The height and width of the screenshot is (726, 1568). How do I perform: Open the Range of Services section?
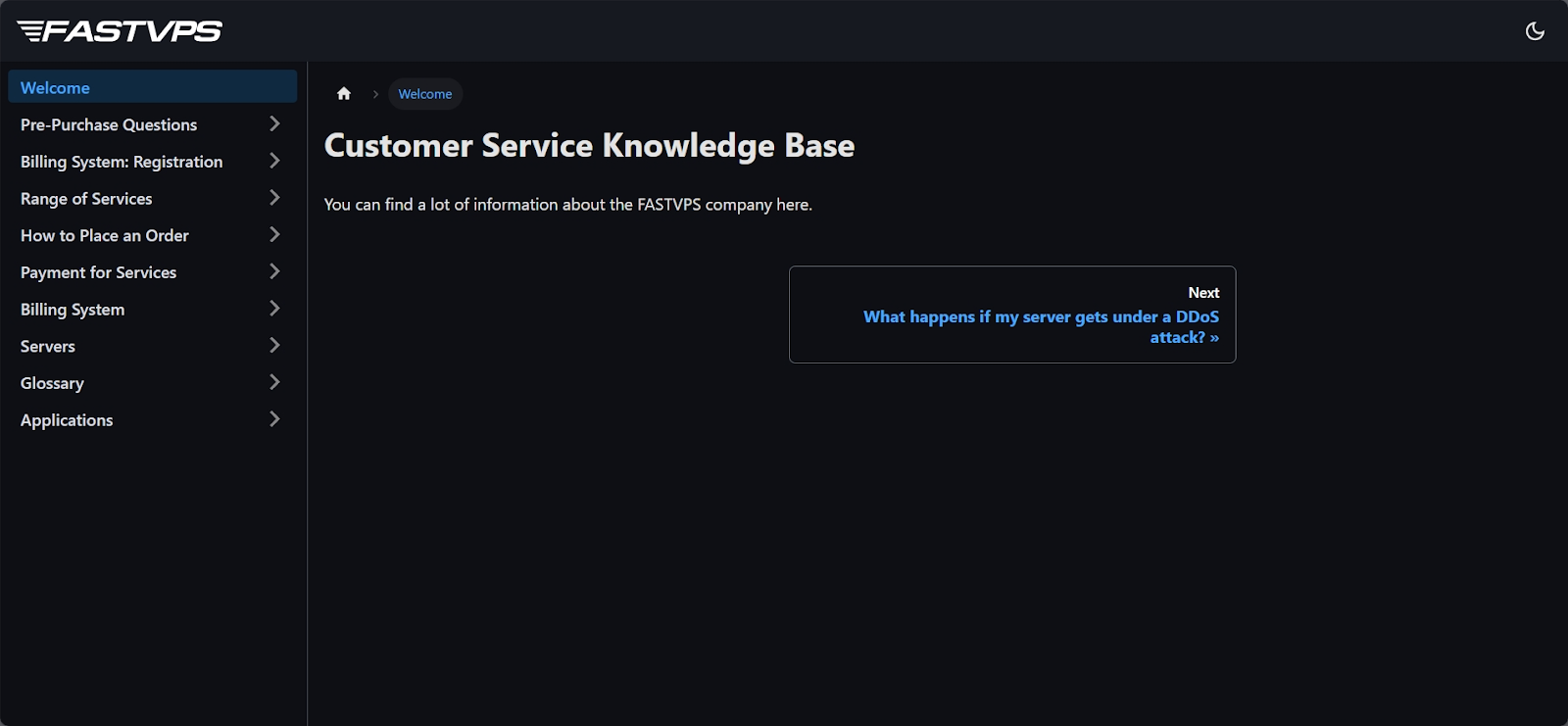(x=86, y=199)
